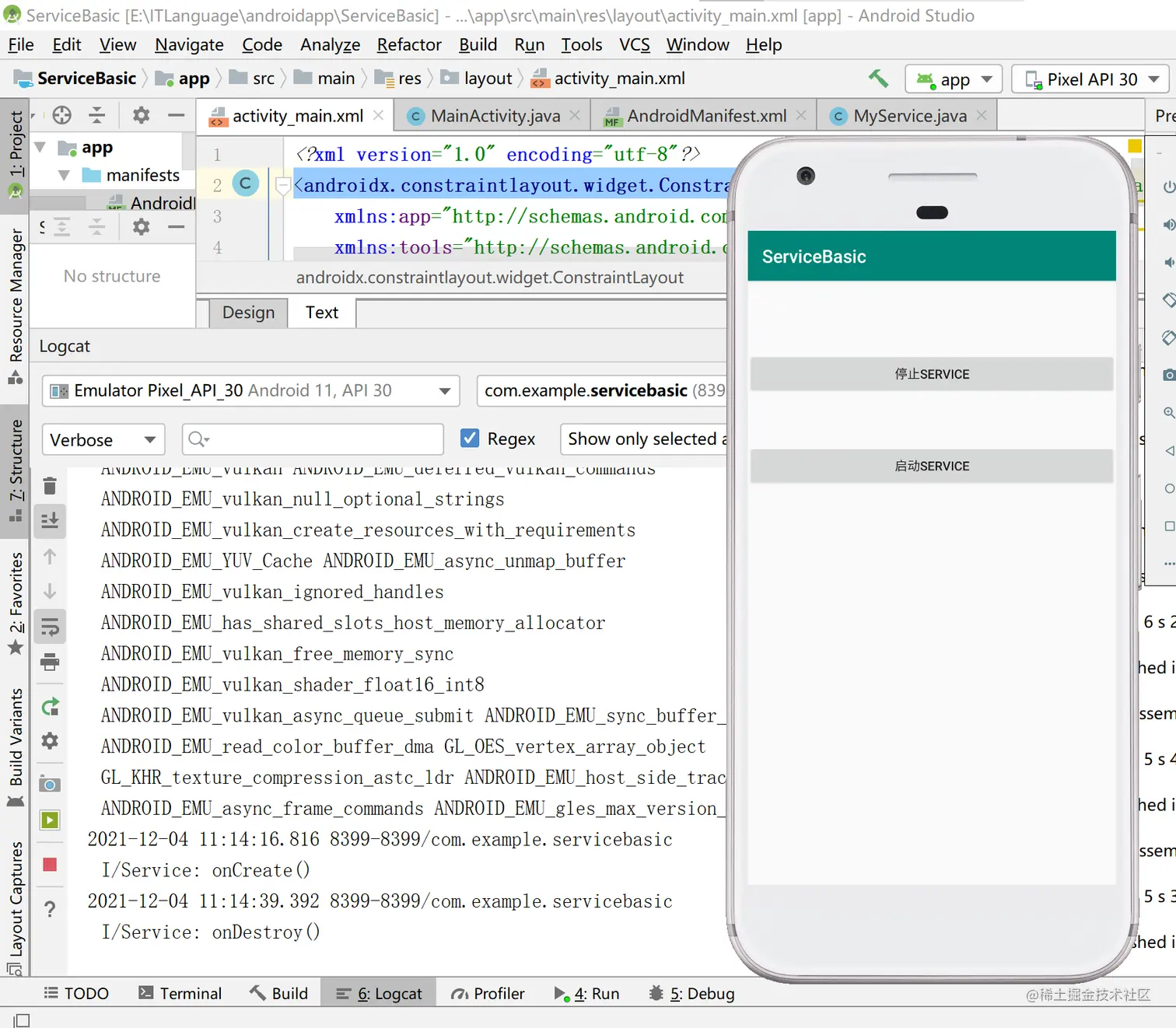This screenshot has height=1028, width=1176.
Task: Take a screen capture with camera icon
Action: (x=50, y=784)
